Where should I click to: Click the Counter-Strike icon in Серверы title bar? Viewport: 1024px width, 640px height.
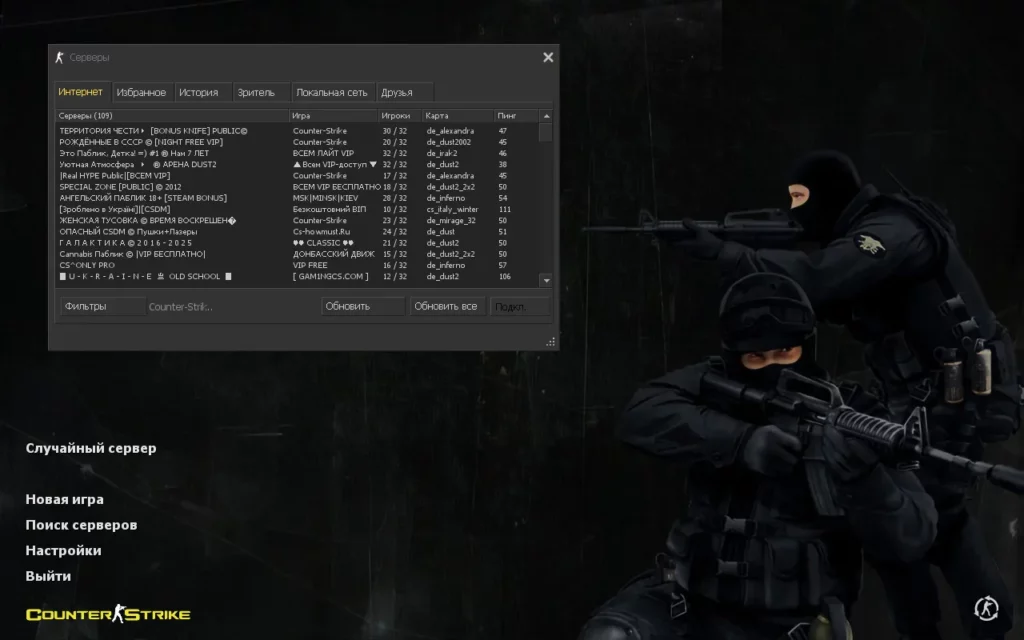coord(60,58)
